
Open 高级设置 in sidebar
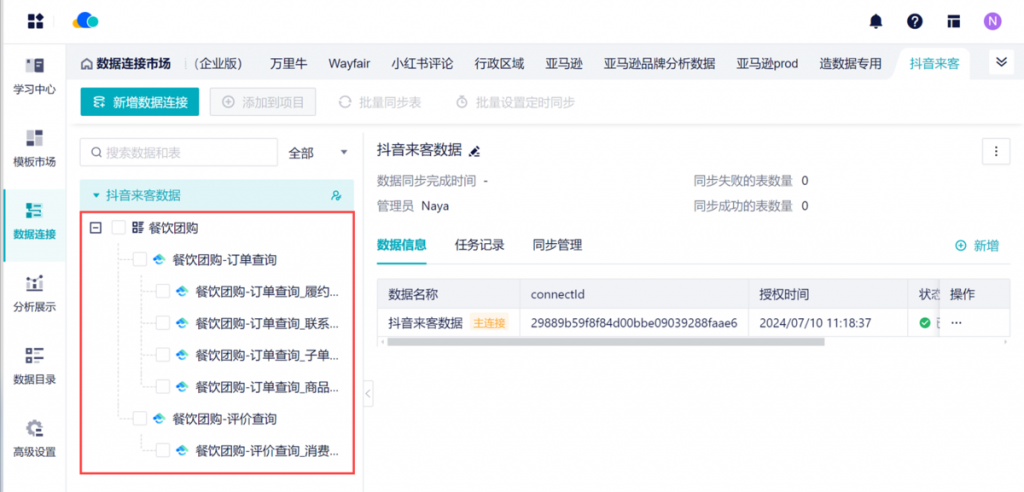(x=35, y=439)
